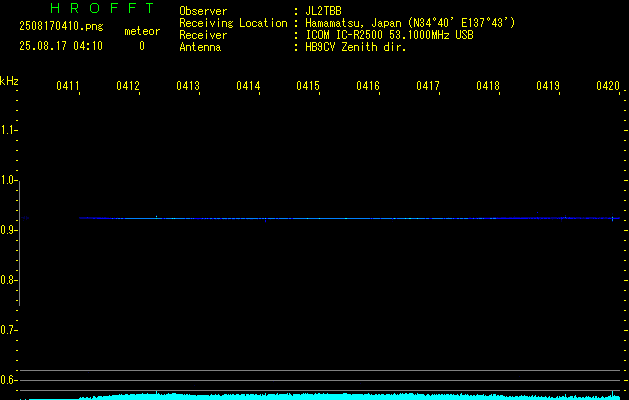Click the 0417 time marker
Screen dimensions: 629x400
click(428, 86)
